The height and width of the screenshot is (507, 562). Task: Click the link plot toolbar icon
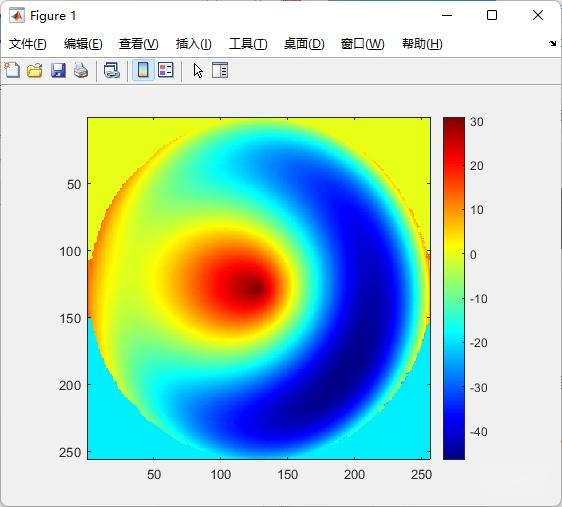111,70
